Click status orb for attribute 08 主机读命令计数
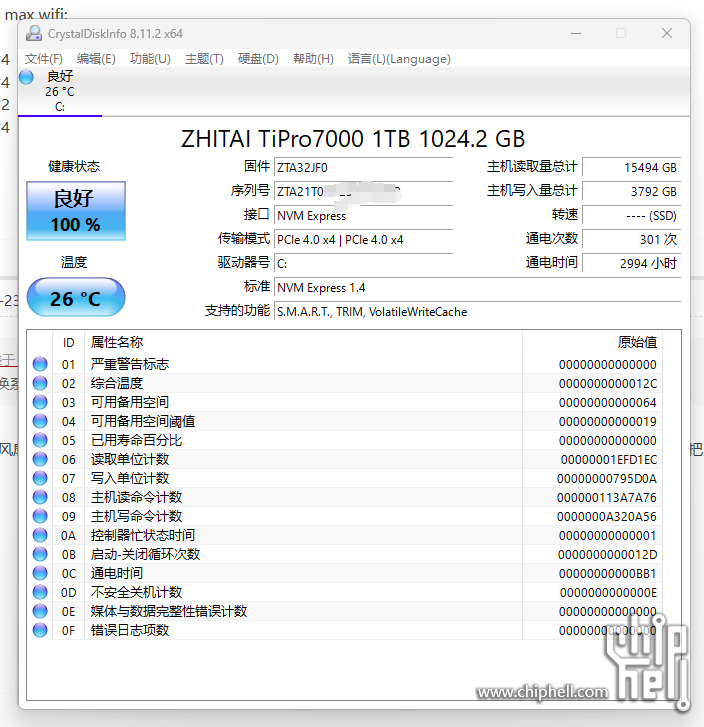This screenshot has height=727, width=704. pos(40,497)
